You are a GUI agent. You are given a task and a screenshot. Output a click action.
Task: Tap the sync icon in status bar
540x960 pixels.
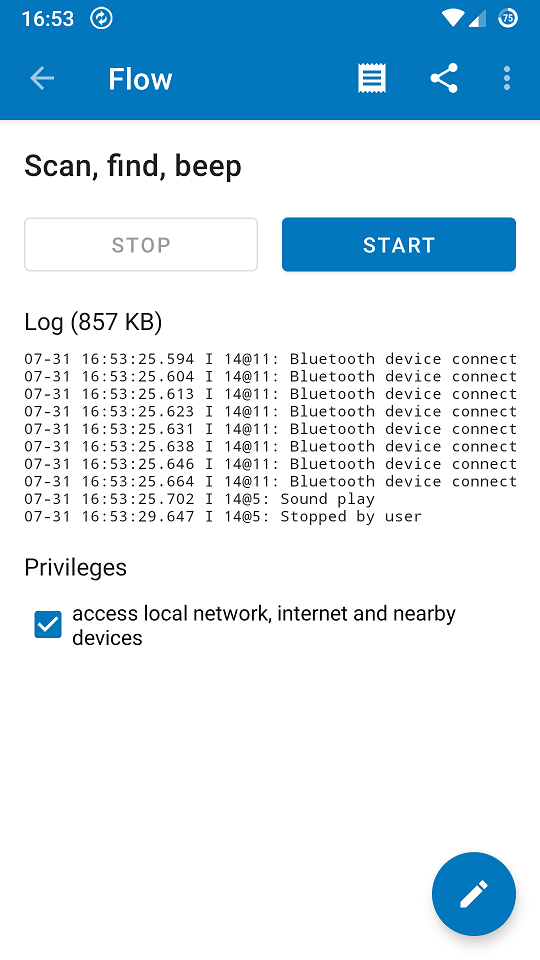[x=101, y=18]
